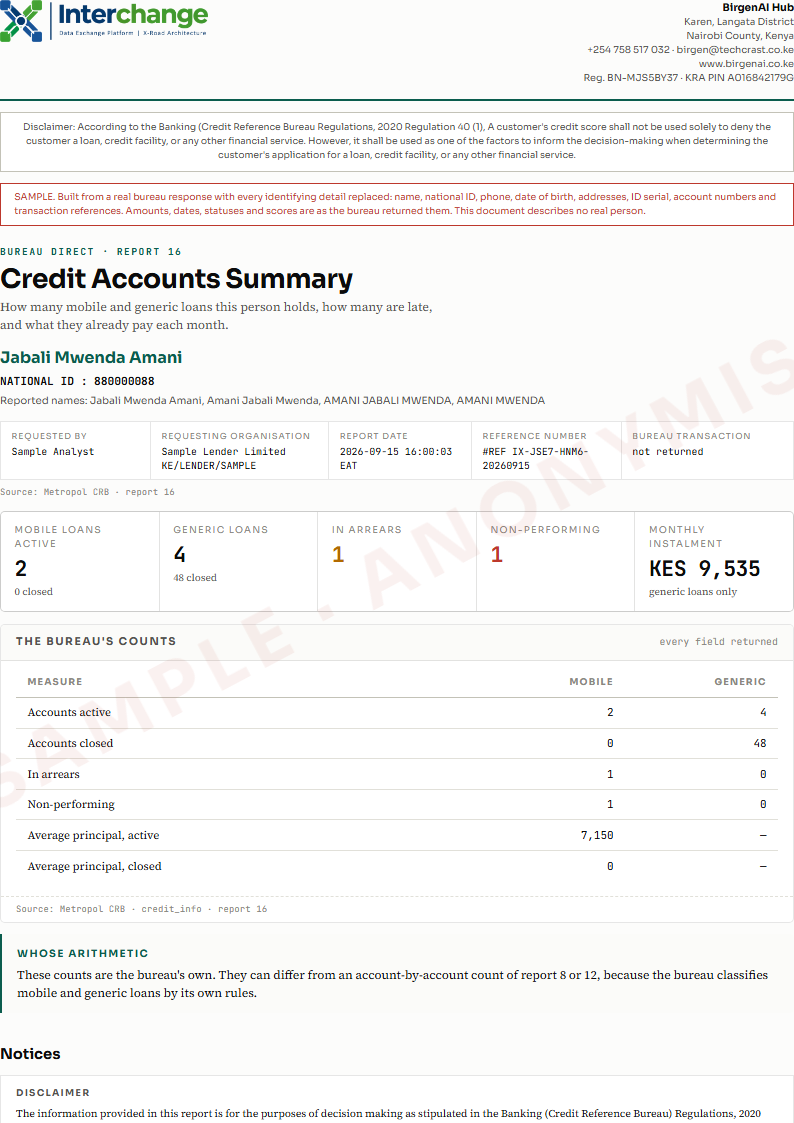Click the '0 closed' note in Mobile Loans
This screenshot has height=1123, width=794.
[x=34, y=592]
